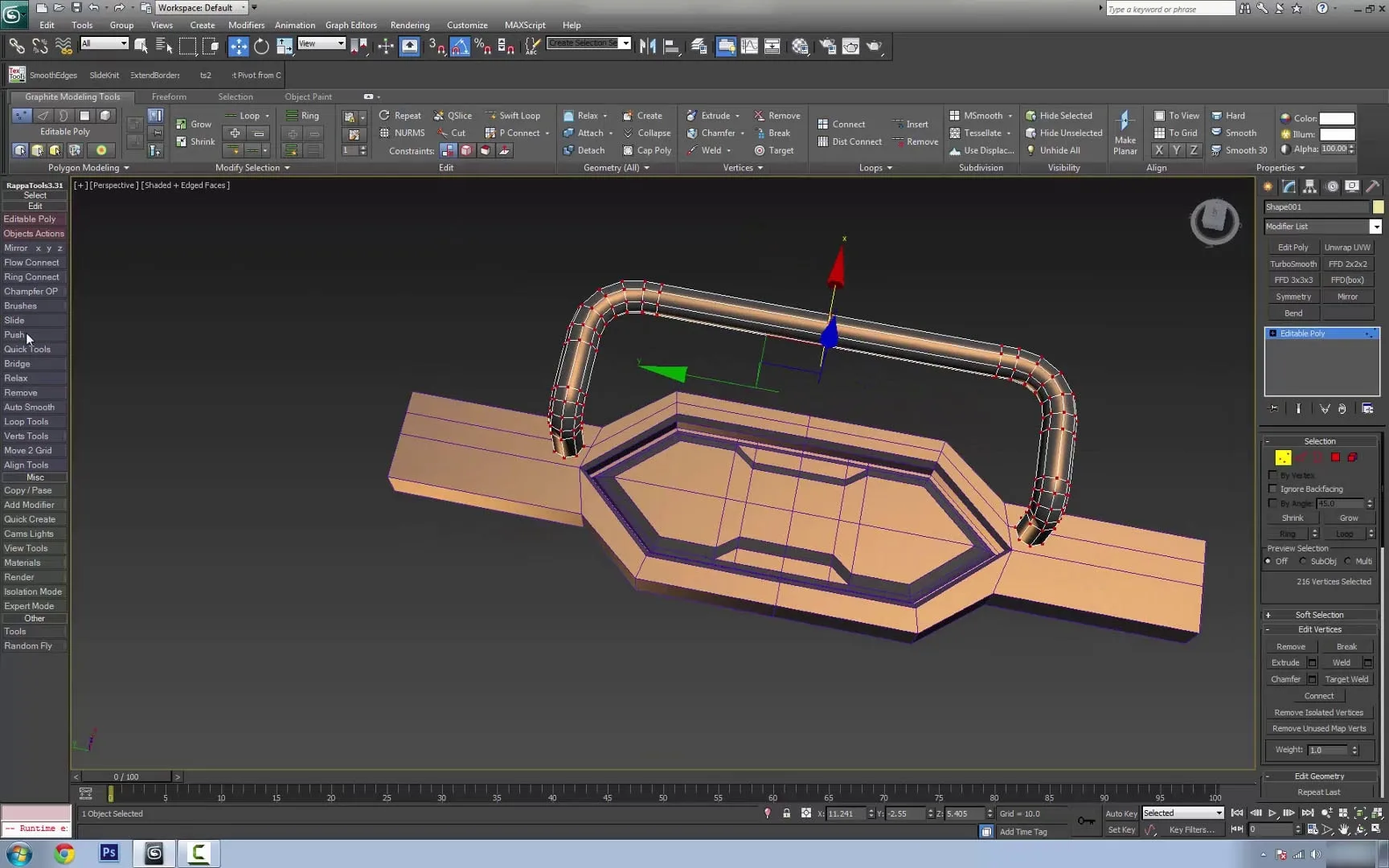Open the Modifiers menu
This screenshot has height=868, width=1389.
[246, 25]
